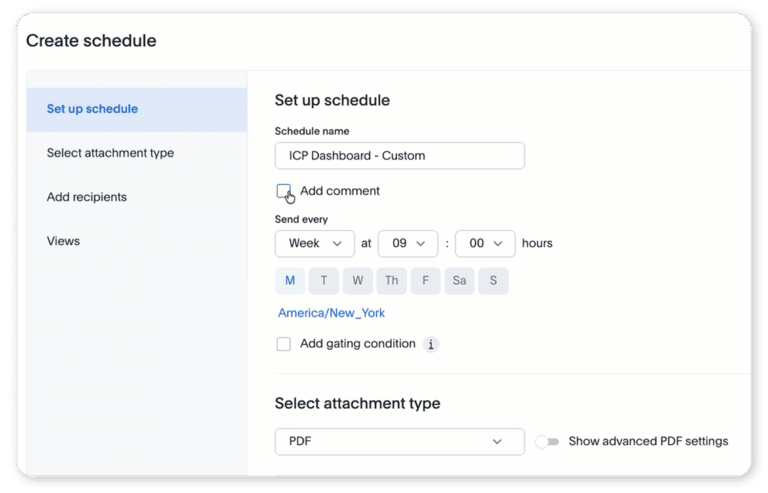Open the 09 hour dropdown
768x493 pixels.
[407, 243]
